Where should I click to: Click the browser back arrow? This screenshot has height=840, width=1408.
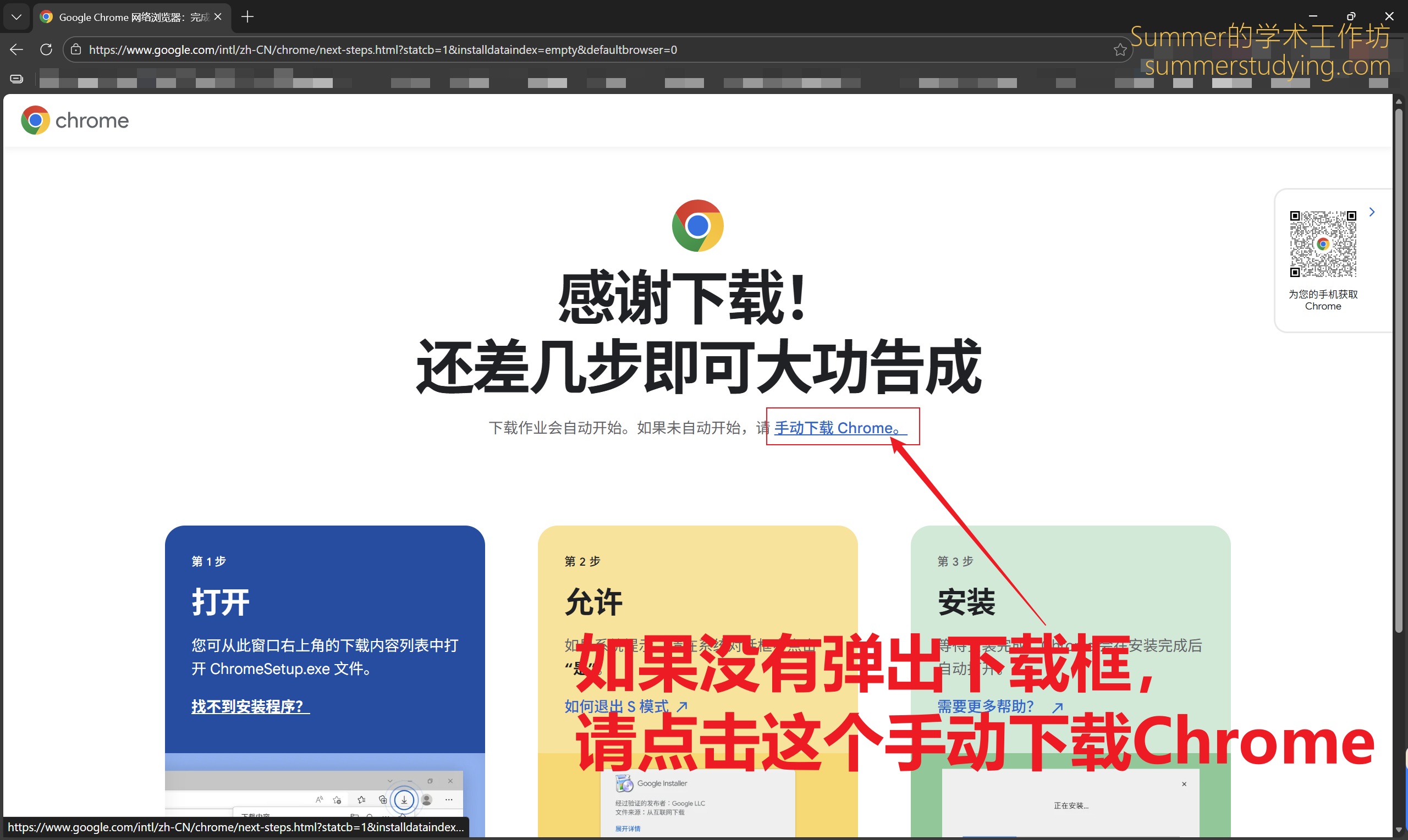pyautogui.click(x=16, y=50)
